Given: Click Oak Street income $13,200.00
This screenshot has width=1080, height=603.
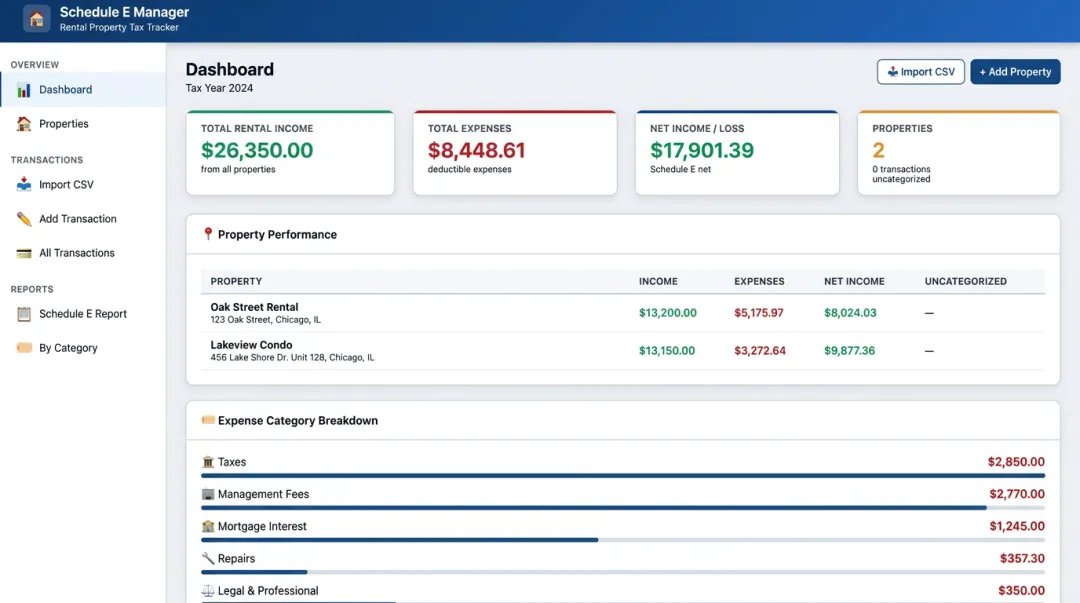Looking at the screenshot, I should tap(667, 313).
